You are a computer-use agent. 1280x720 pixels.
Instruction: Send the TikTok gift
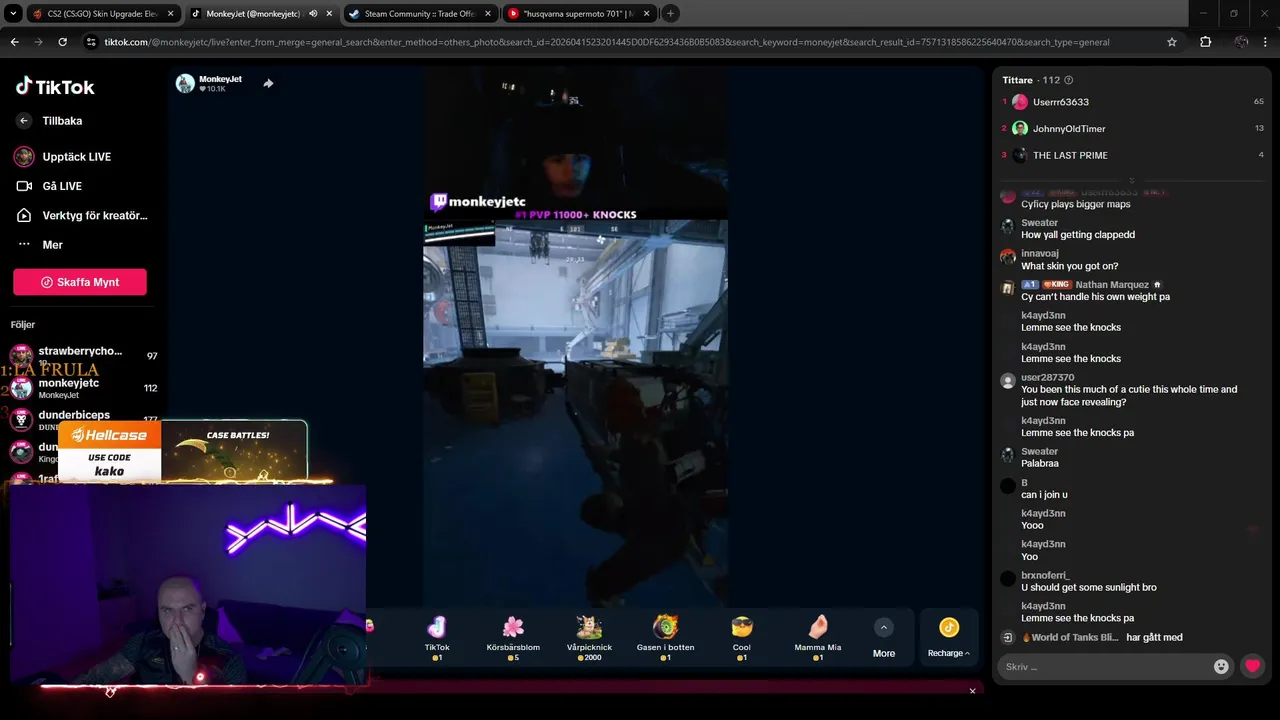tap(437, 637)
